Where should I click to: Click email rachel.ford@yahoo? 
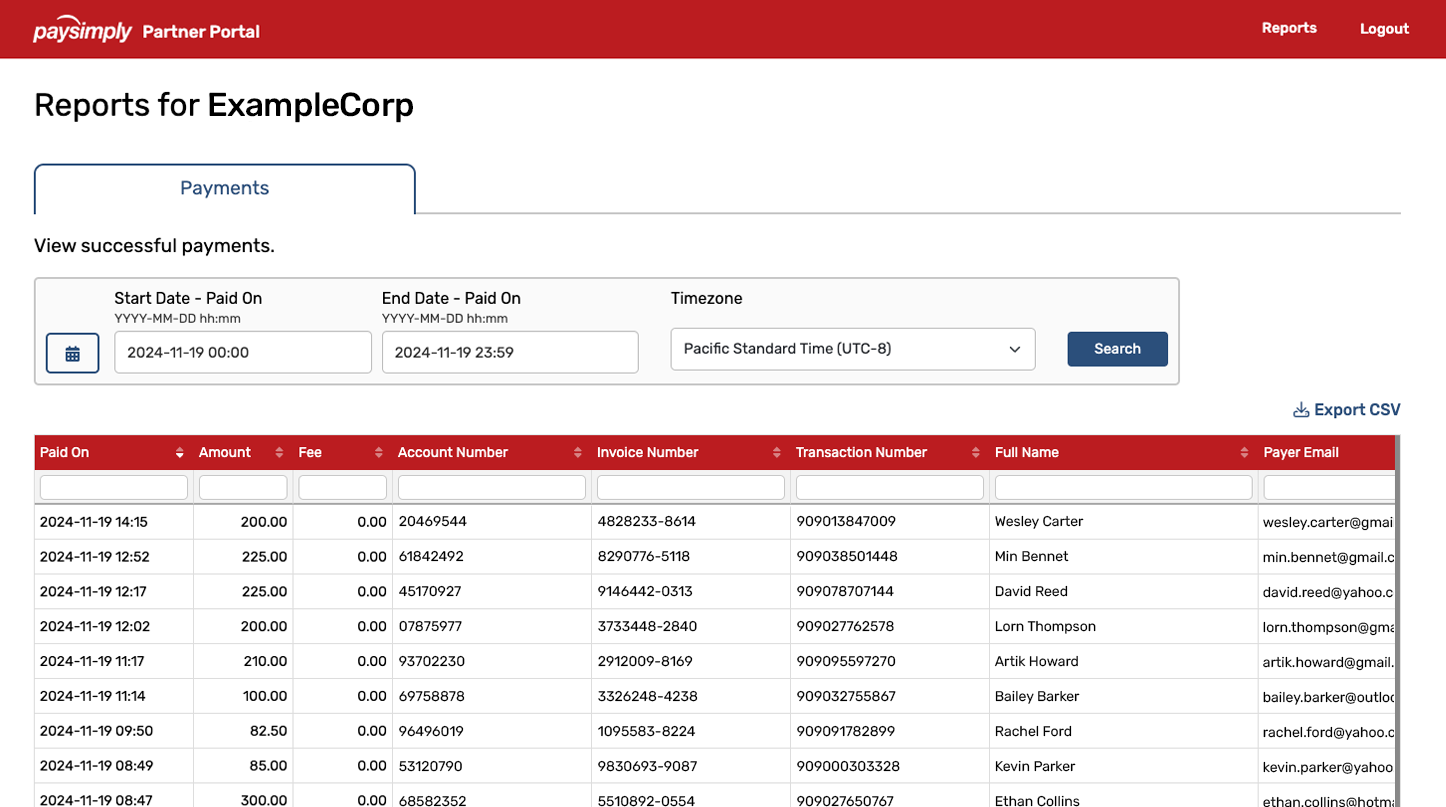coord(1328,732)
